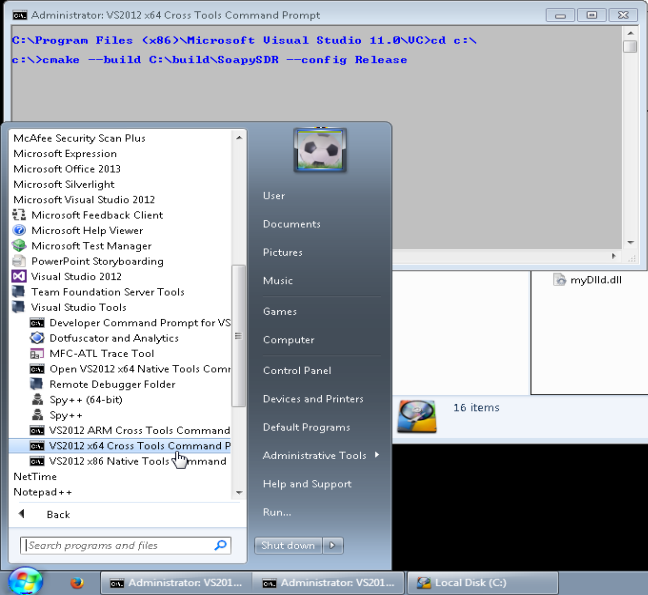Image resolution: width=648 pixels, height=595 pixels.
Task: Click command prompt scroll up arrow
Action: 630,33
